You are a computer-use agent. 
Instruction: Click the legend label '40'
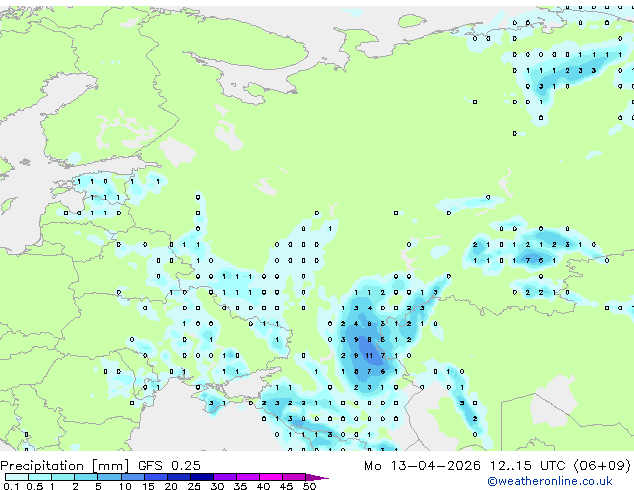(263, 486)
